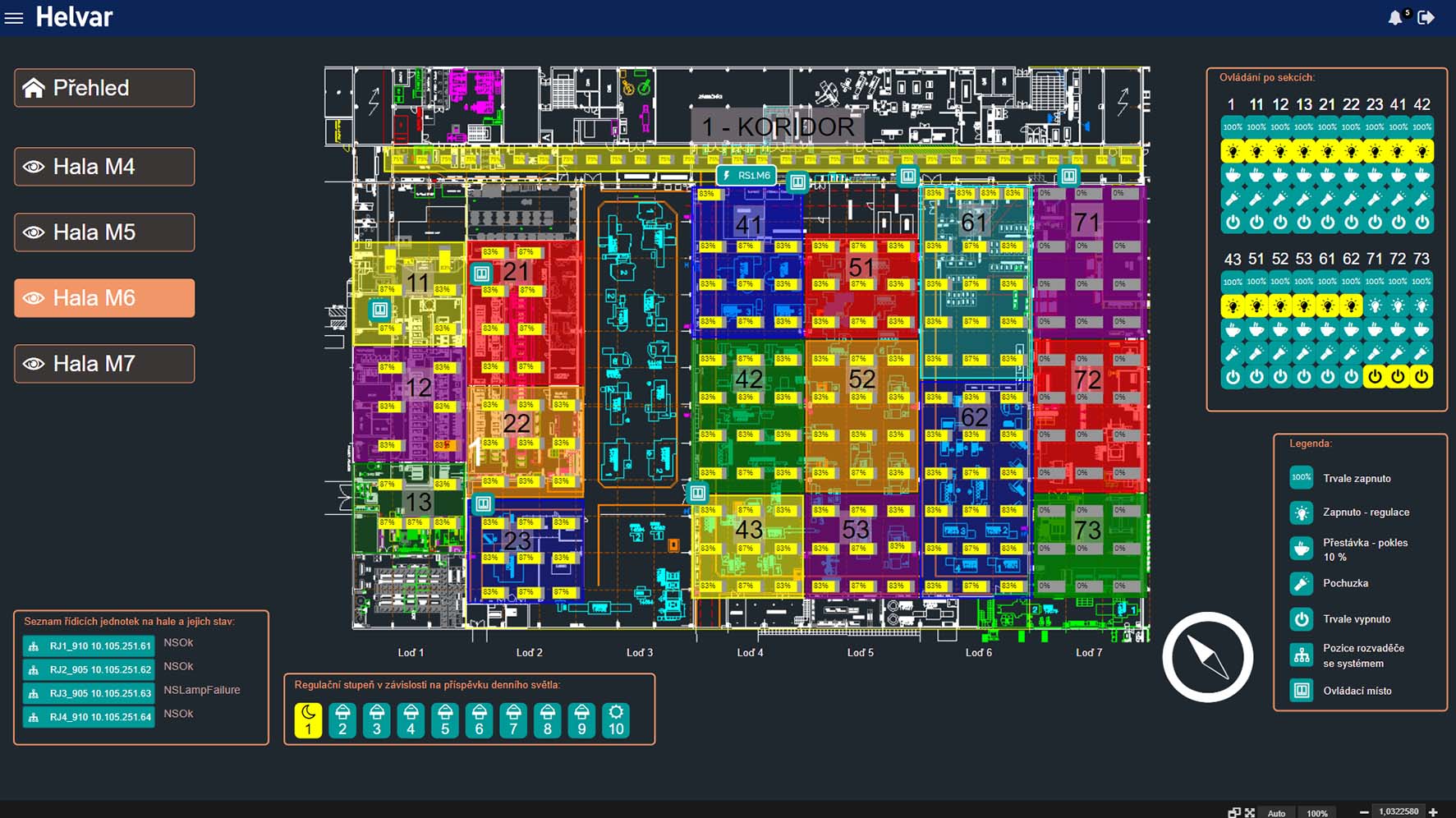Open control unit RJ3_905 10.105.251.63
This screenshot has width=1456, height=818.
pos(89,693)
